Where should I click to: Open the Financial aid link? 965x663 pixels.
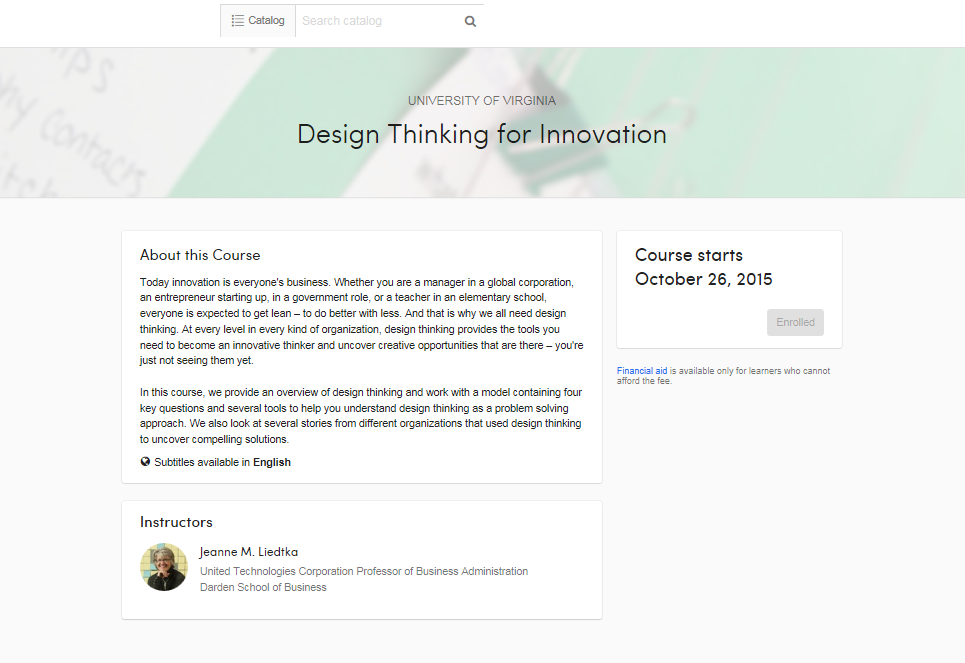[642, 371]
